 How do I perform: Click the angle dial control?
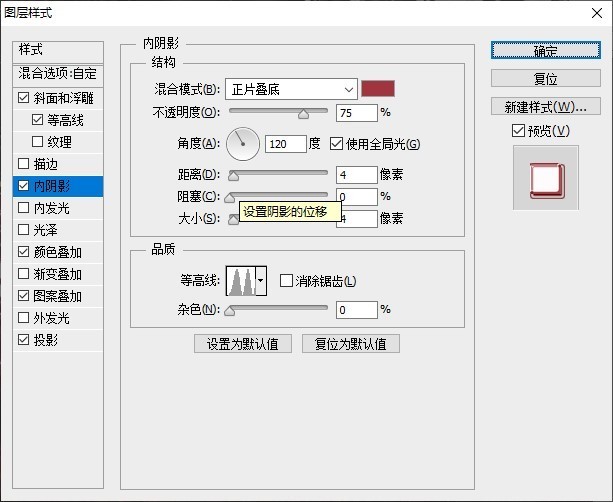(242, 144)
